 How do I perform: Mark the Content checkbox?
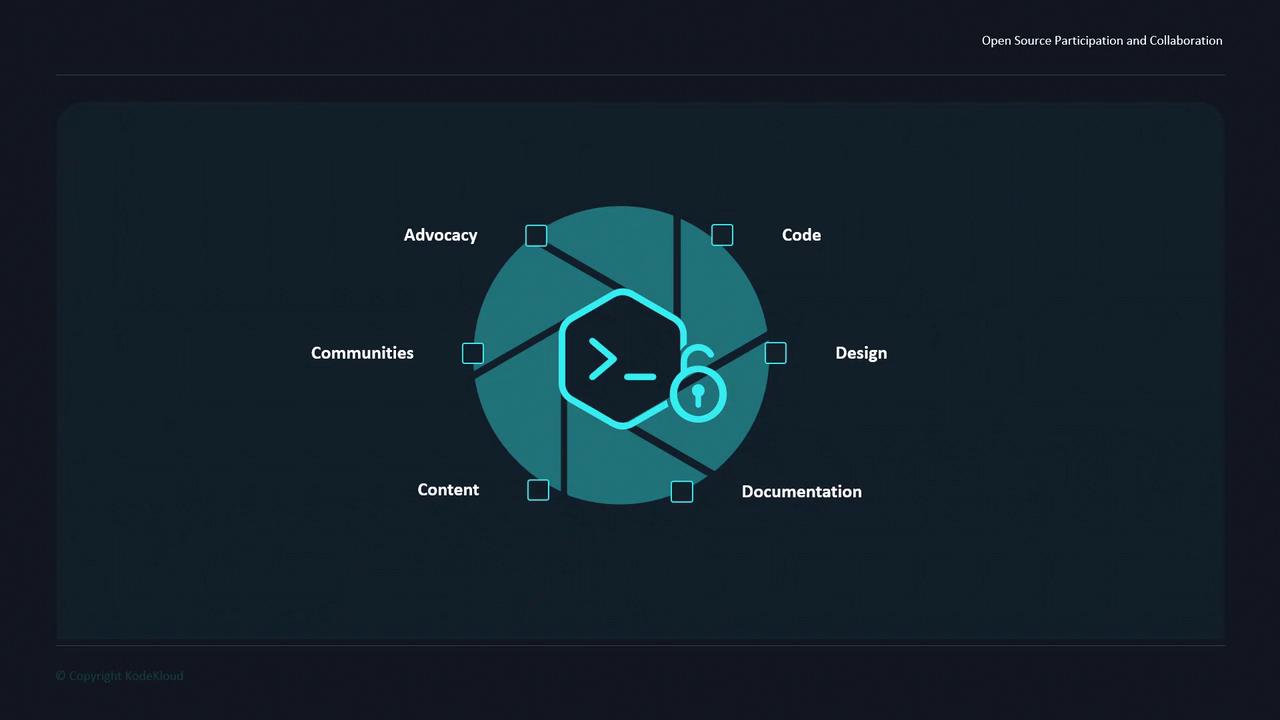(538, 490)
